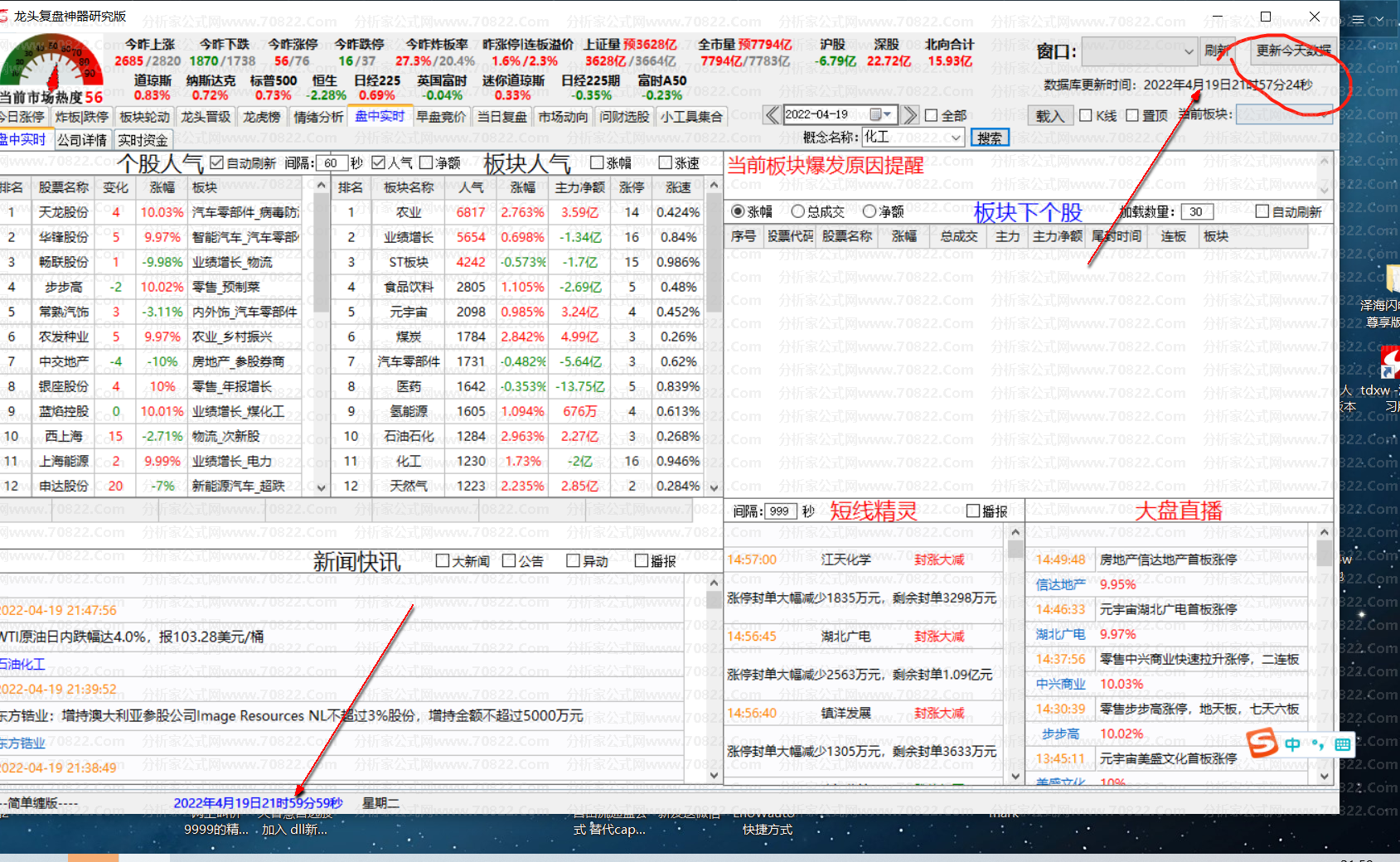Enable 自动刷新 for 个股人气

tap(217, 162)
